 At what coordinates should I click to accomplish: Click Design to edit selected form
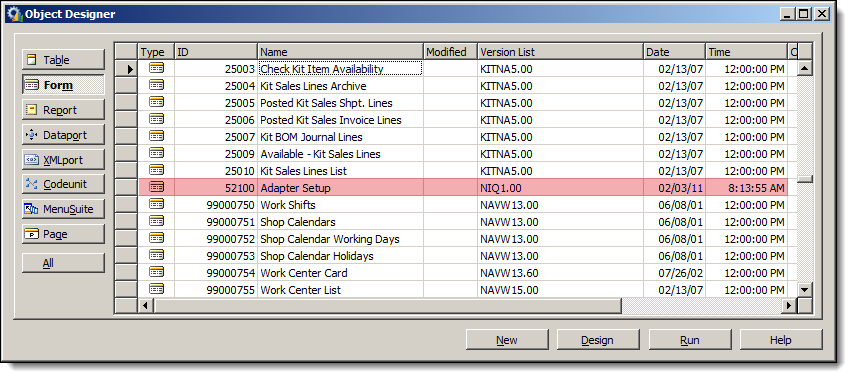click(598, 340)
